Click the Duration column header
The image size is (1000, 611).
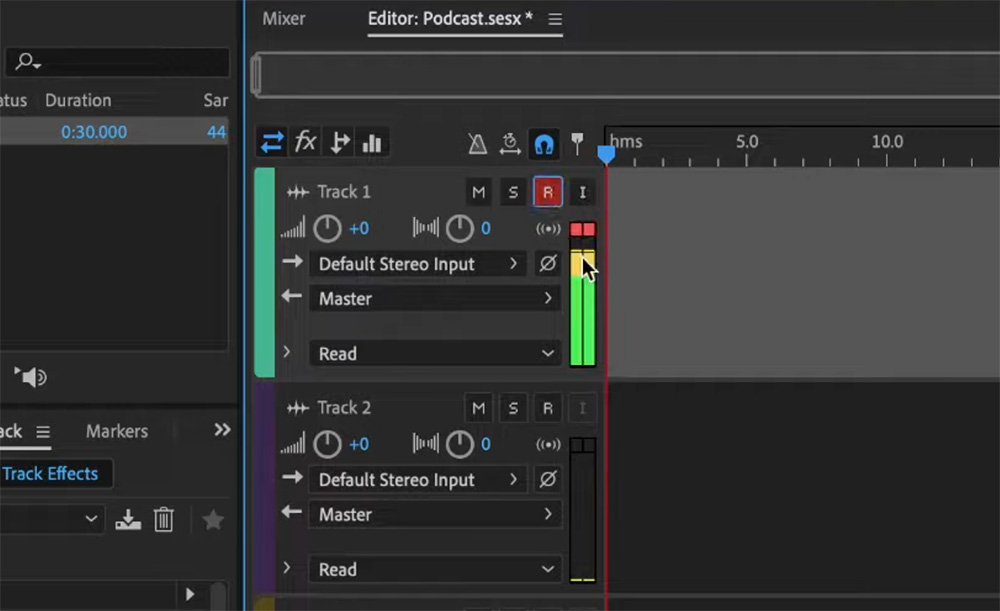coord(78,100)
